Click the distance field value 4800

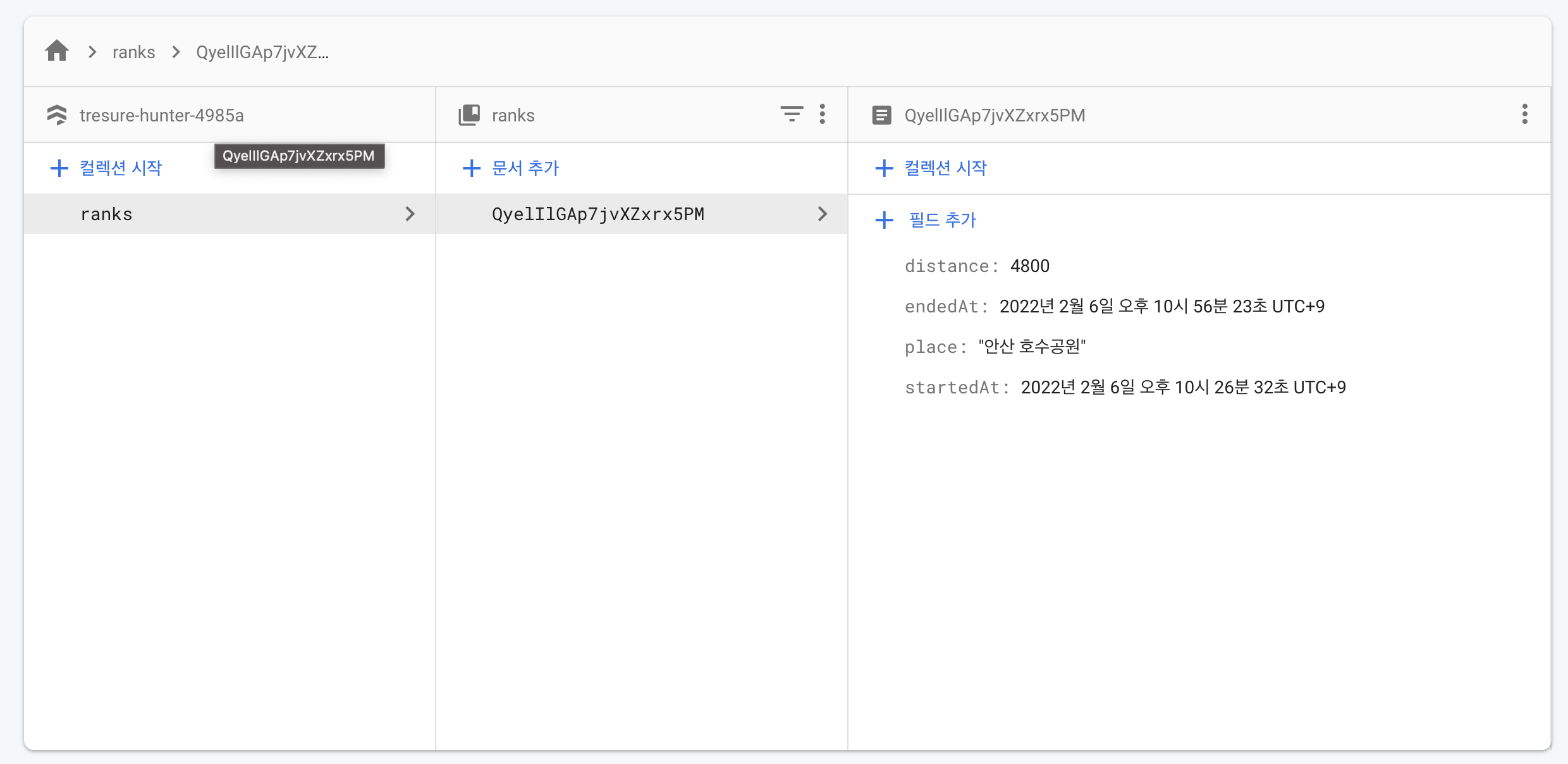click(1029, 266)
